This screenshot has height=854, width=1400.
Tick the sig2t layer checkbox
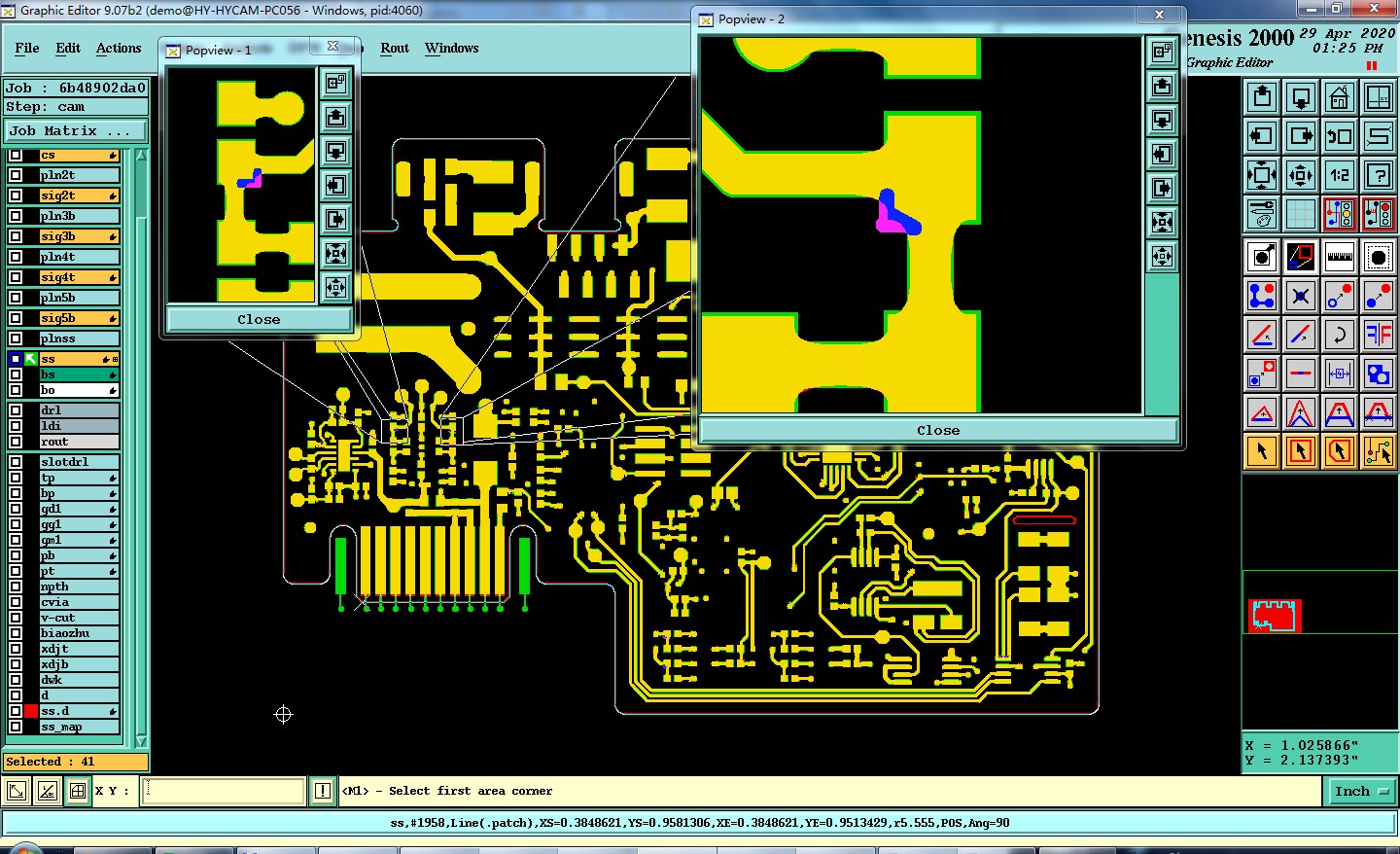tap(16, 196)
